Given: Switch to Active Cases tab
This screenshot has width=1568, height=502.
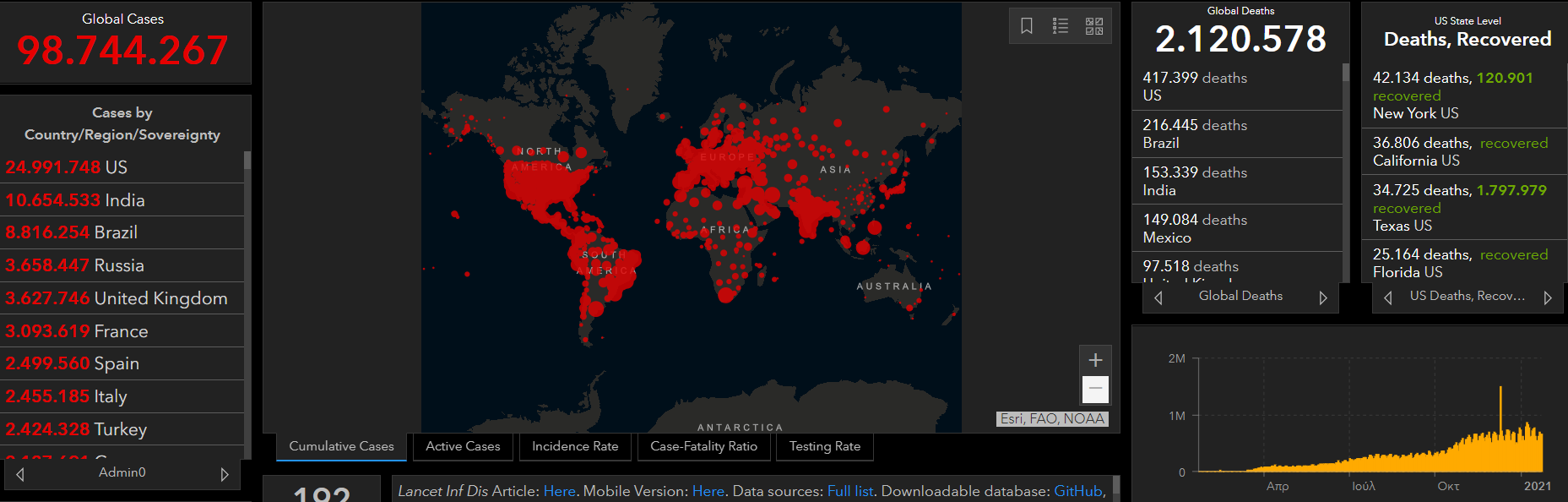Looking at the screenshot, I should (463, 446).
